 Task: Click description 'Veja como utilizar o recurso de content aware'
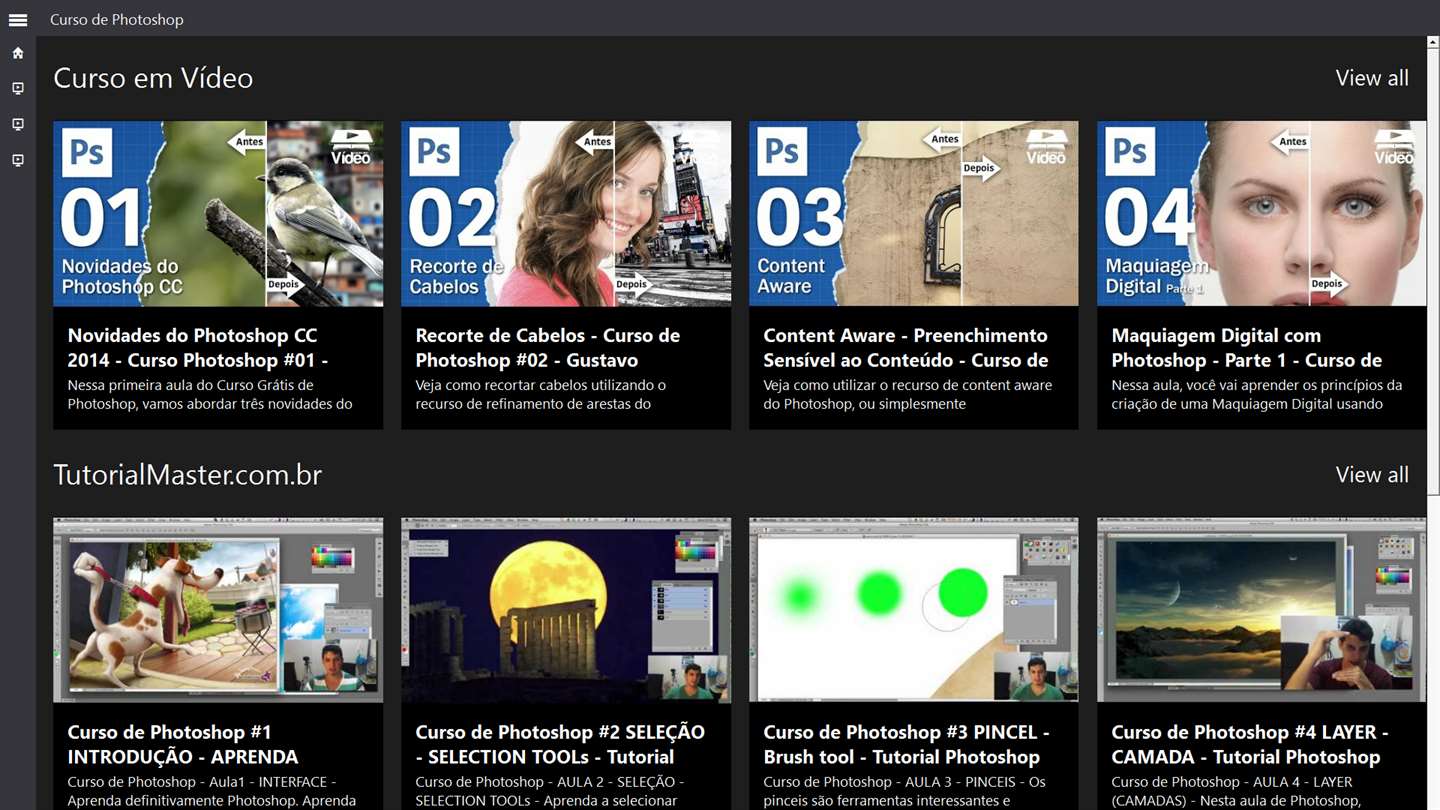point(908,395)
